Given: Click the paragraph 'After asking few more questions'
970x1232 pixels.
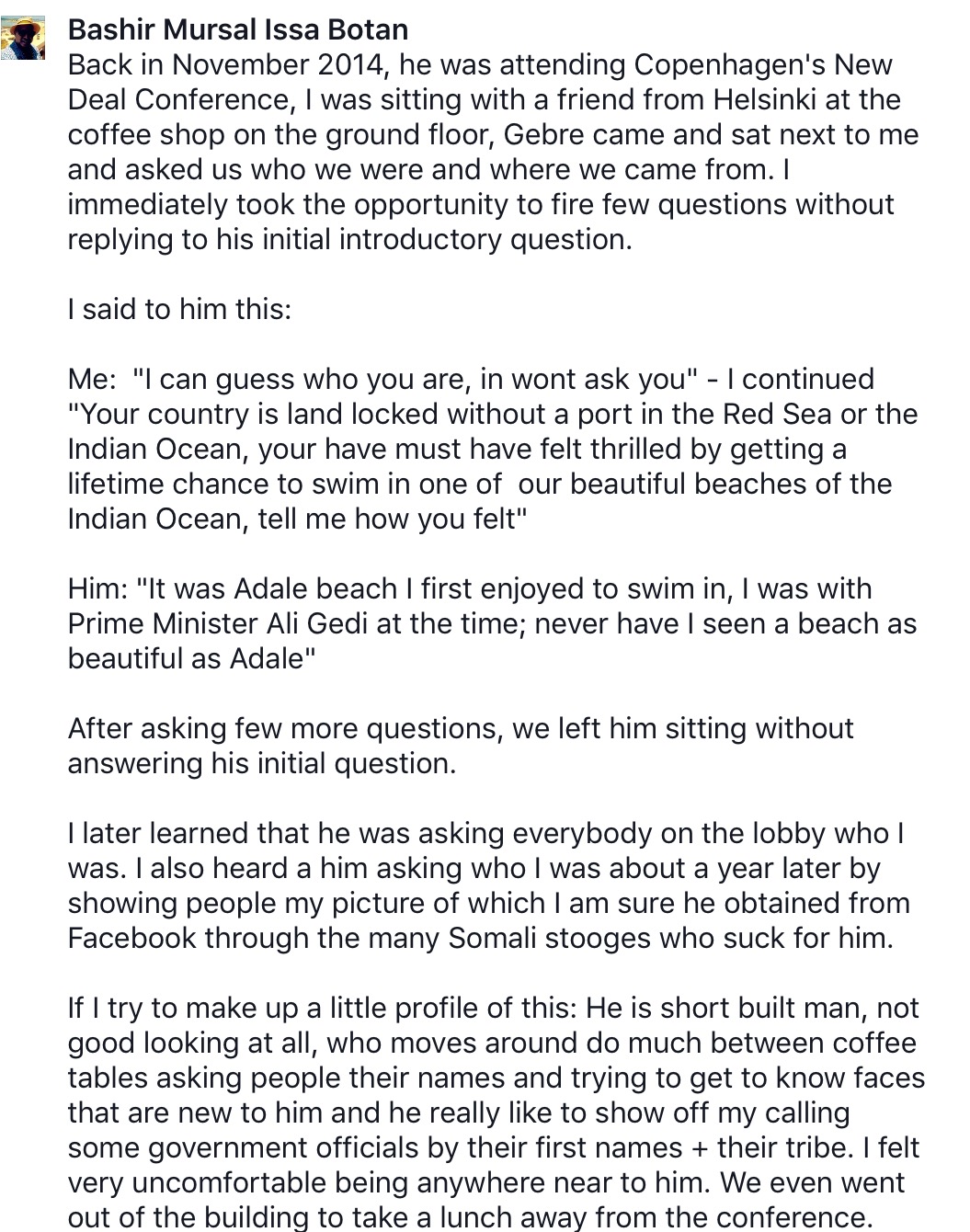Looking at the screenshot, I should [461, 746].
